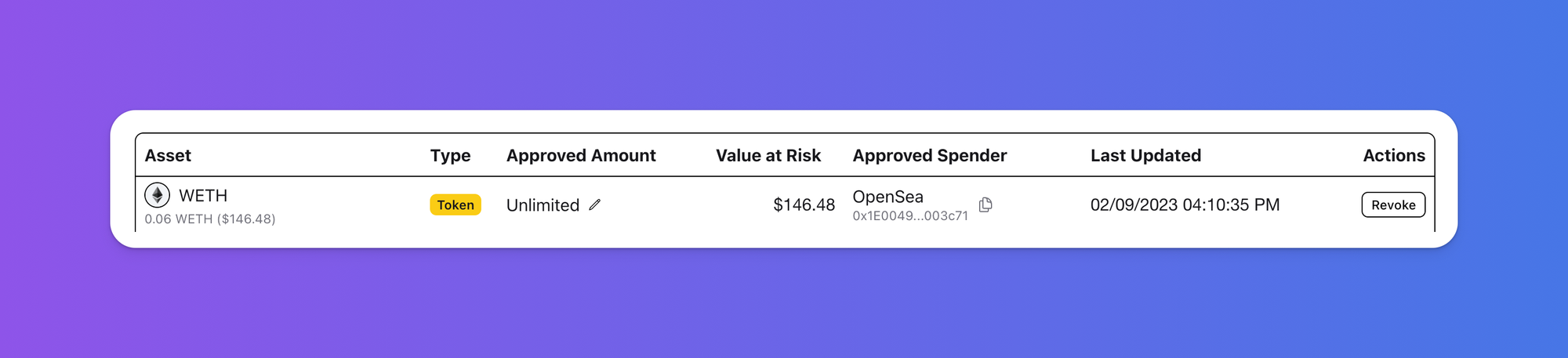Click the pencil icon beside Unlimited
Viewport: 1568px width, 358px height.
tap(595, 204)
